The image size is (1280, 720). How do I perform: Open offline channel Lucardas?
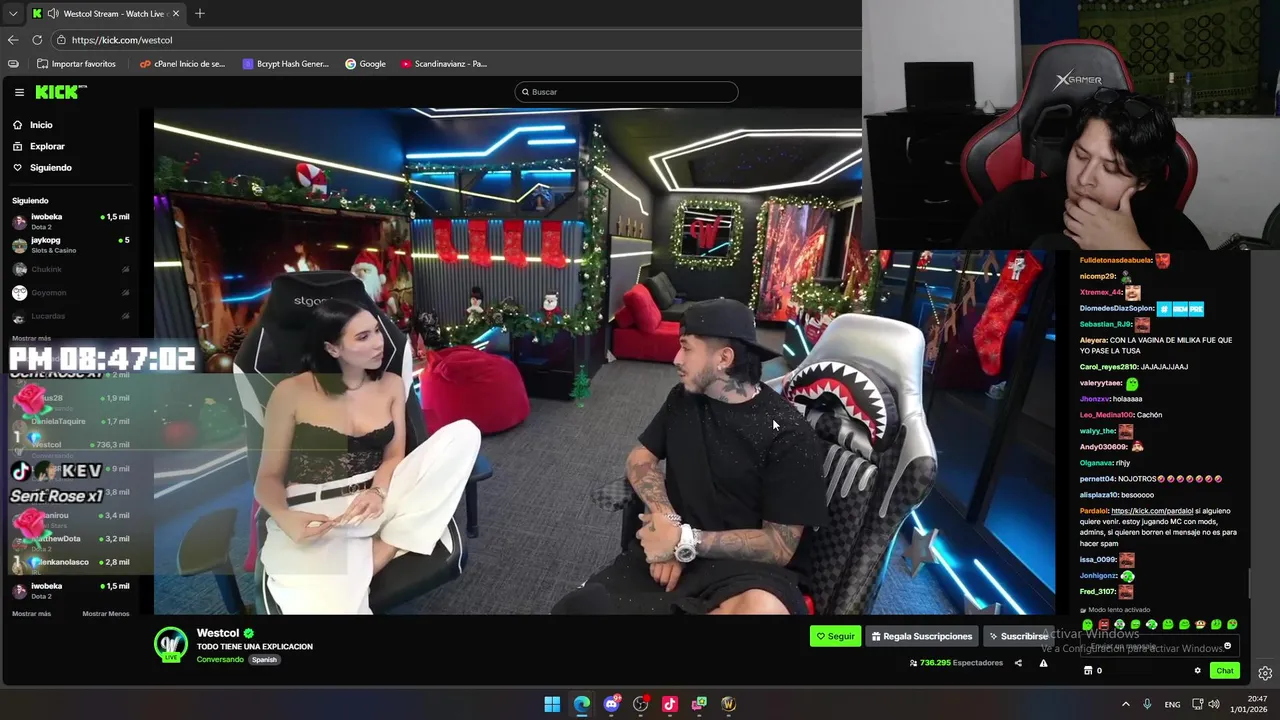click(70, 316)
